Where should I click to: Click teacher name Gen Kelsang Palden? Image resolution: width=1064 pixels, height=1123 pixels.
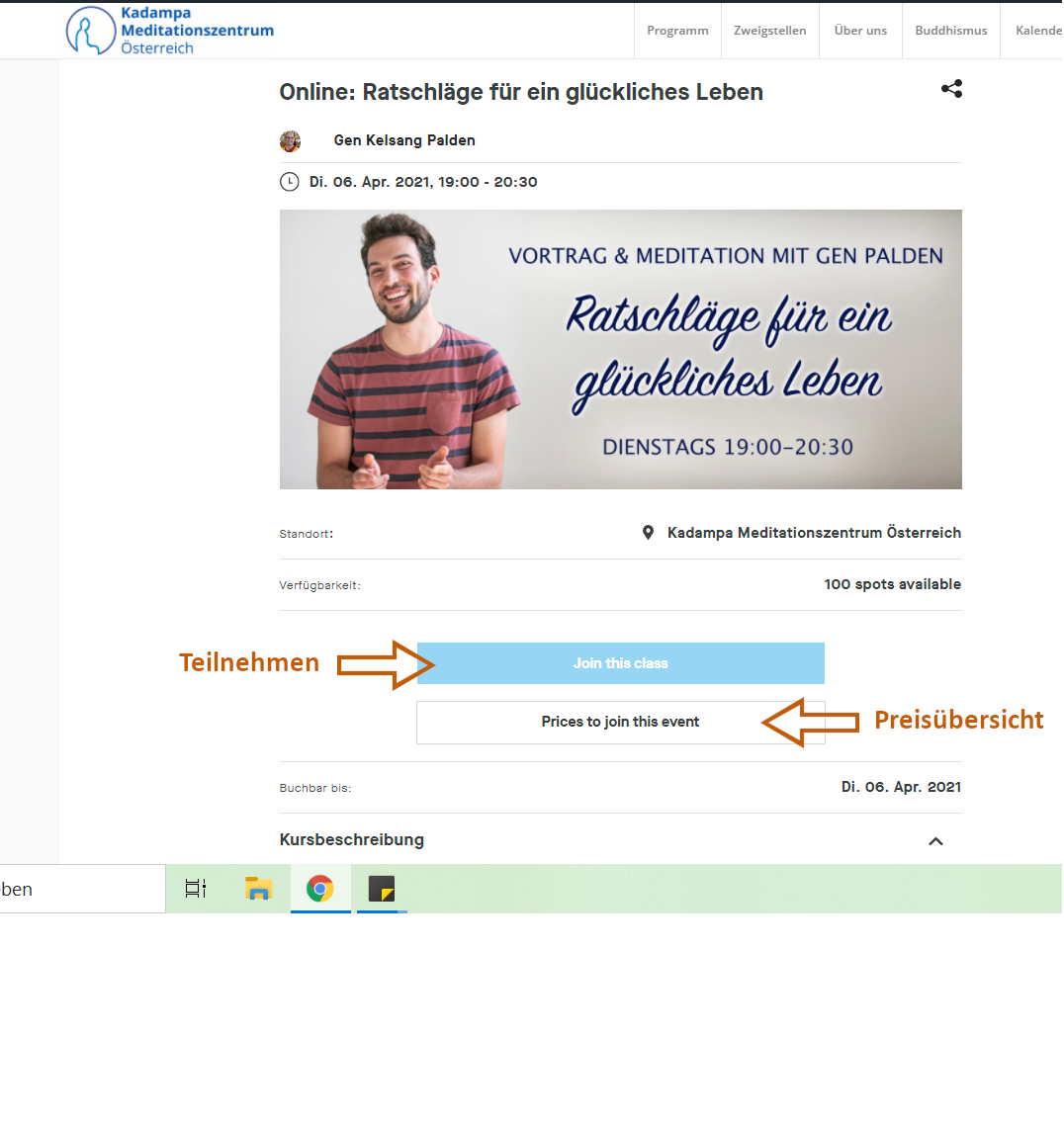[404, 140]
